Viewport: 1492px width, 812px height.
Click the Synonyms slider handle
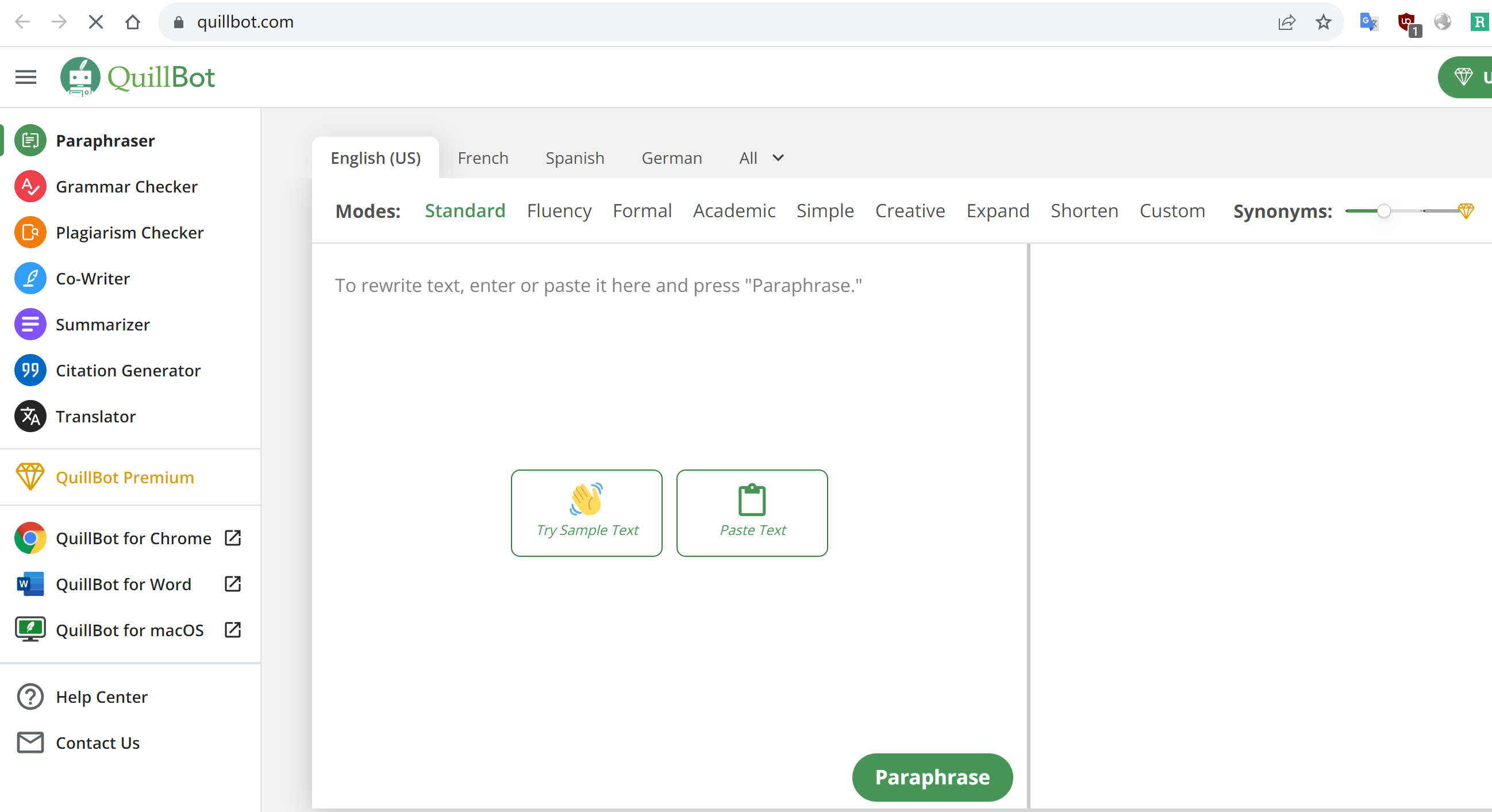click(x=1383, y=211)
